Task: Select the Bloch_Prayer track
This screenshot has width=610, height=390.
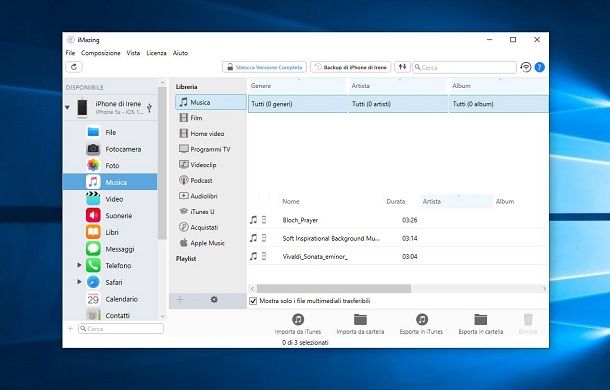Action: pyautogui.click(x=398, y=220)
